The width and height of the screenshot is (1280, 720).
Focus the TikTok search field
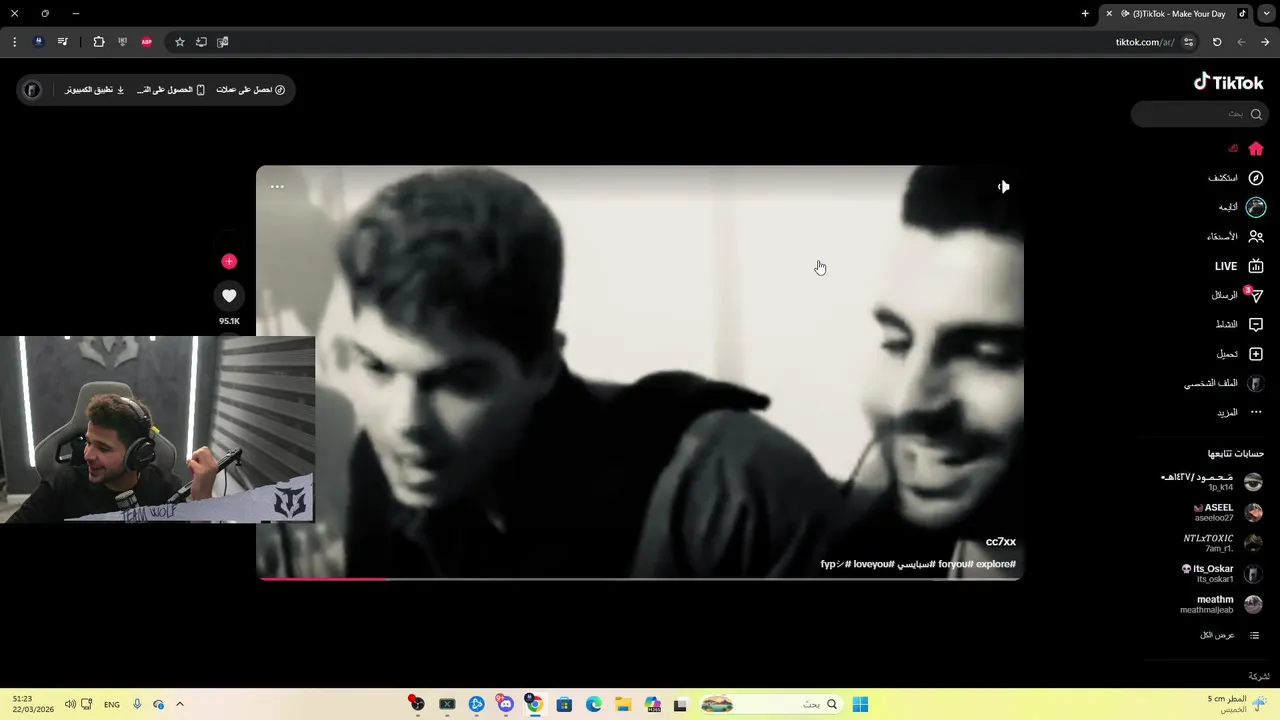coord(1200,114)
